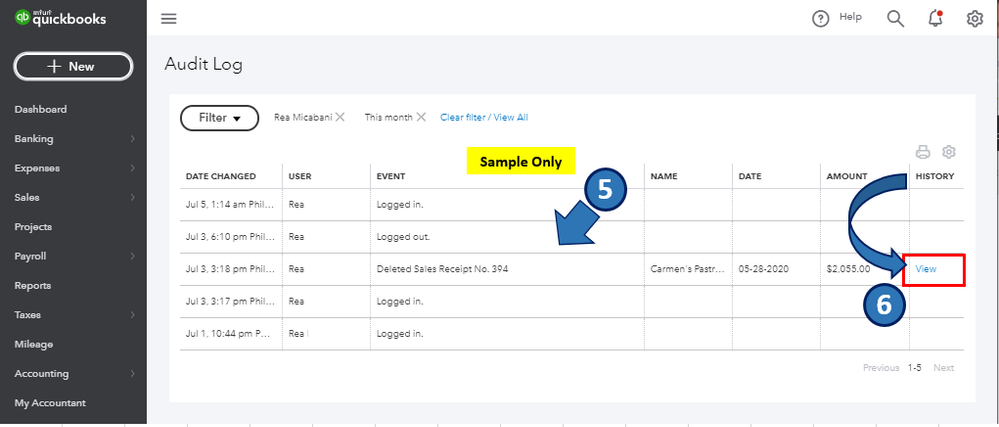
Task: Open the top-right settings gear
Action: pos(975,18)
